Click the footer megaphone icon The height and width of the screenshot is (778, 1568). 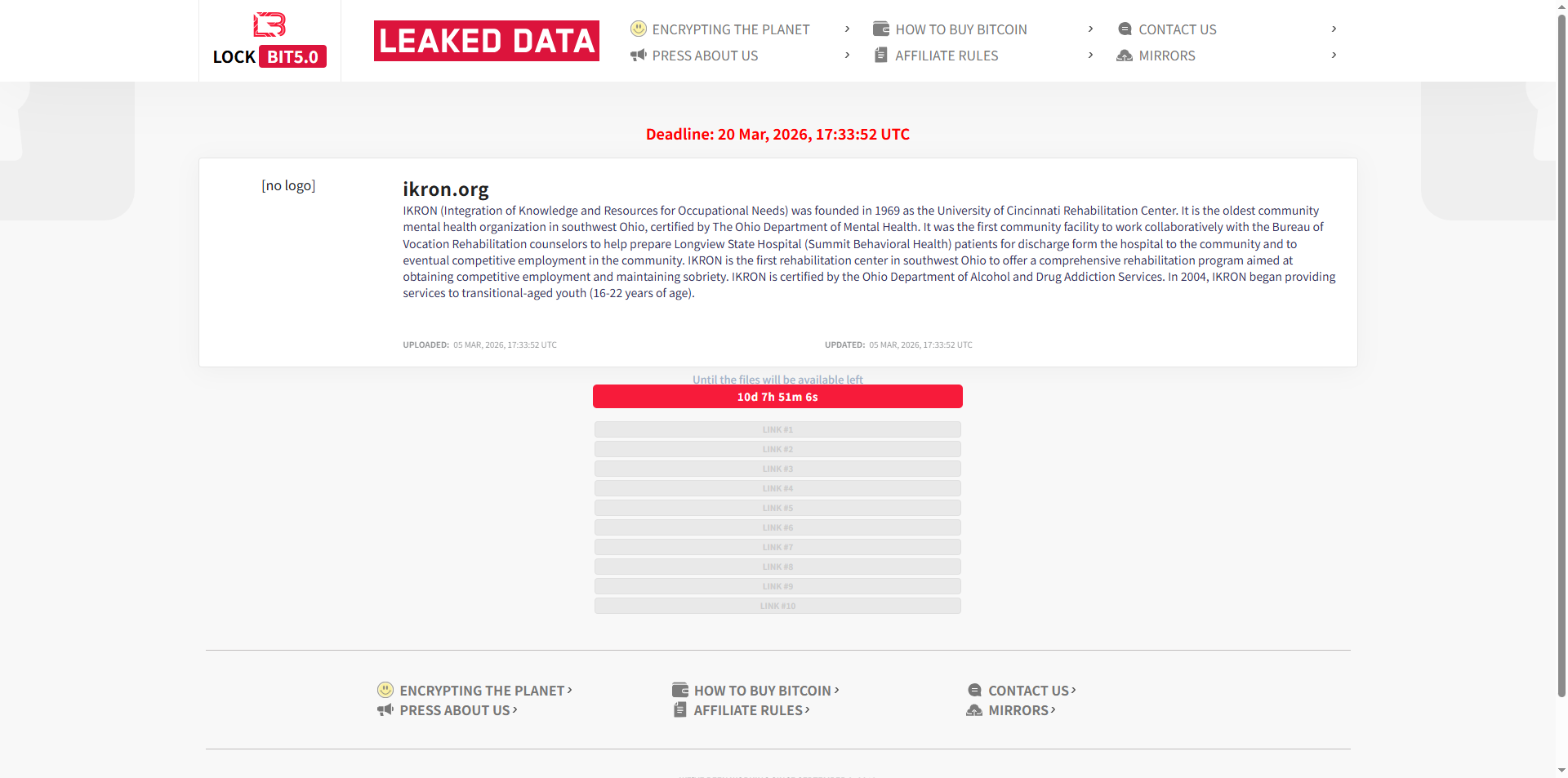tap(385, 710)
